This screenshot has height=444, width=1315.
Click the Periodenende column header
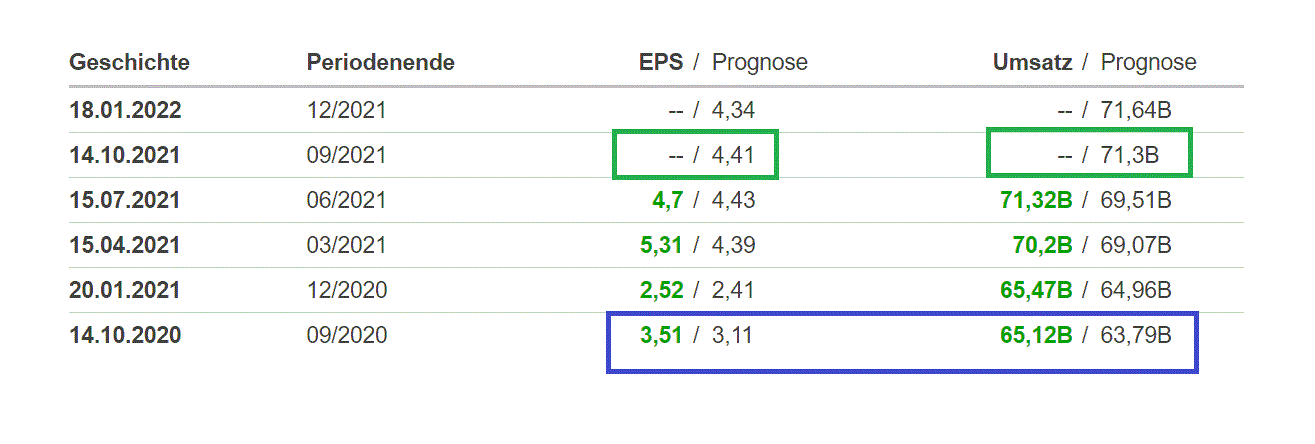(380, 63)
